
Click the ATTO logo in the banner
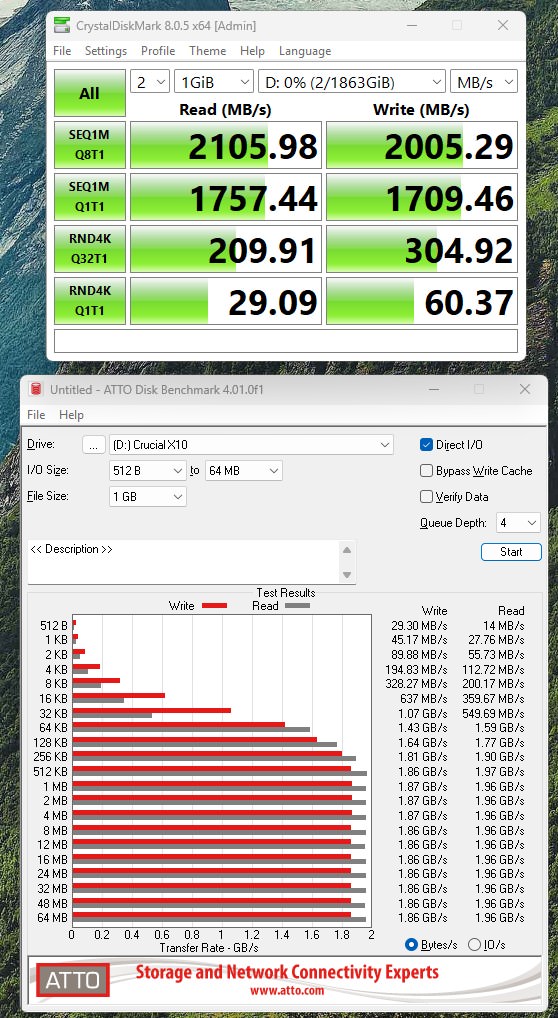tap(72, 980)
